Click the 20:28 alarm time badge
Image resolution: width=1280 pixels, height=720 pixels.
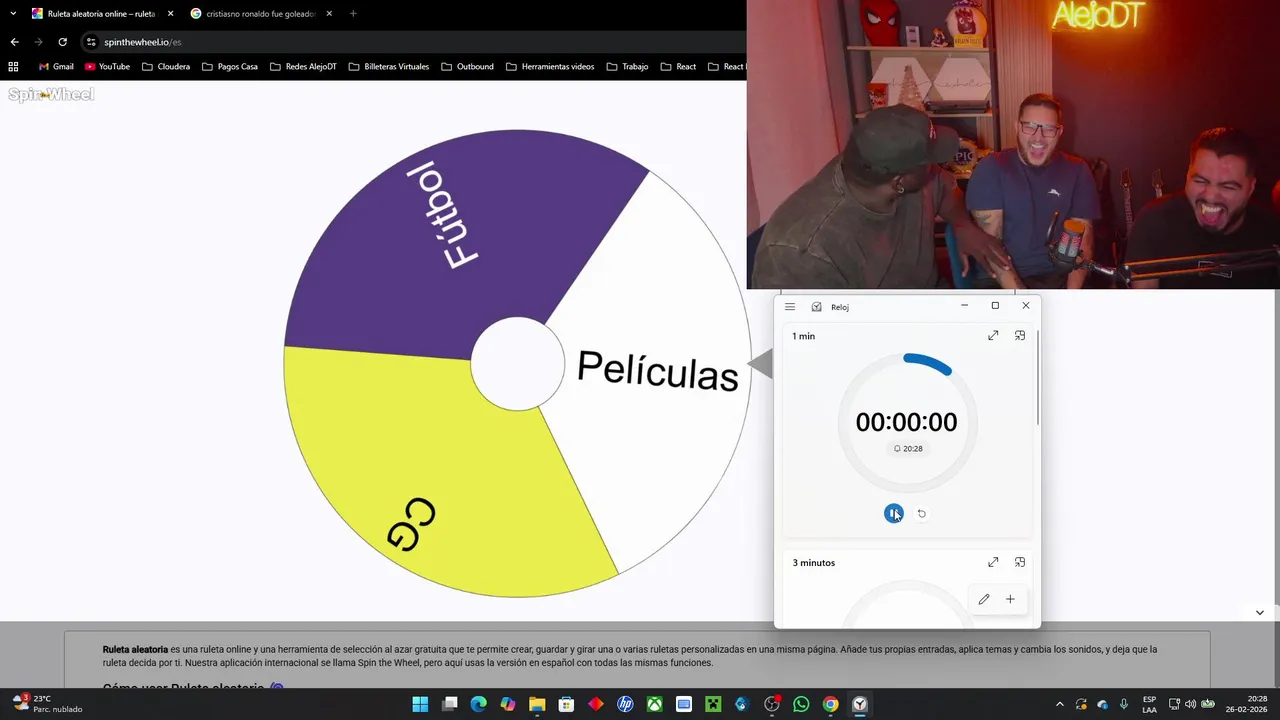point(908,449)
